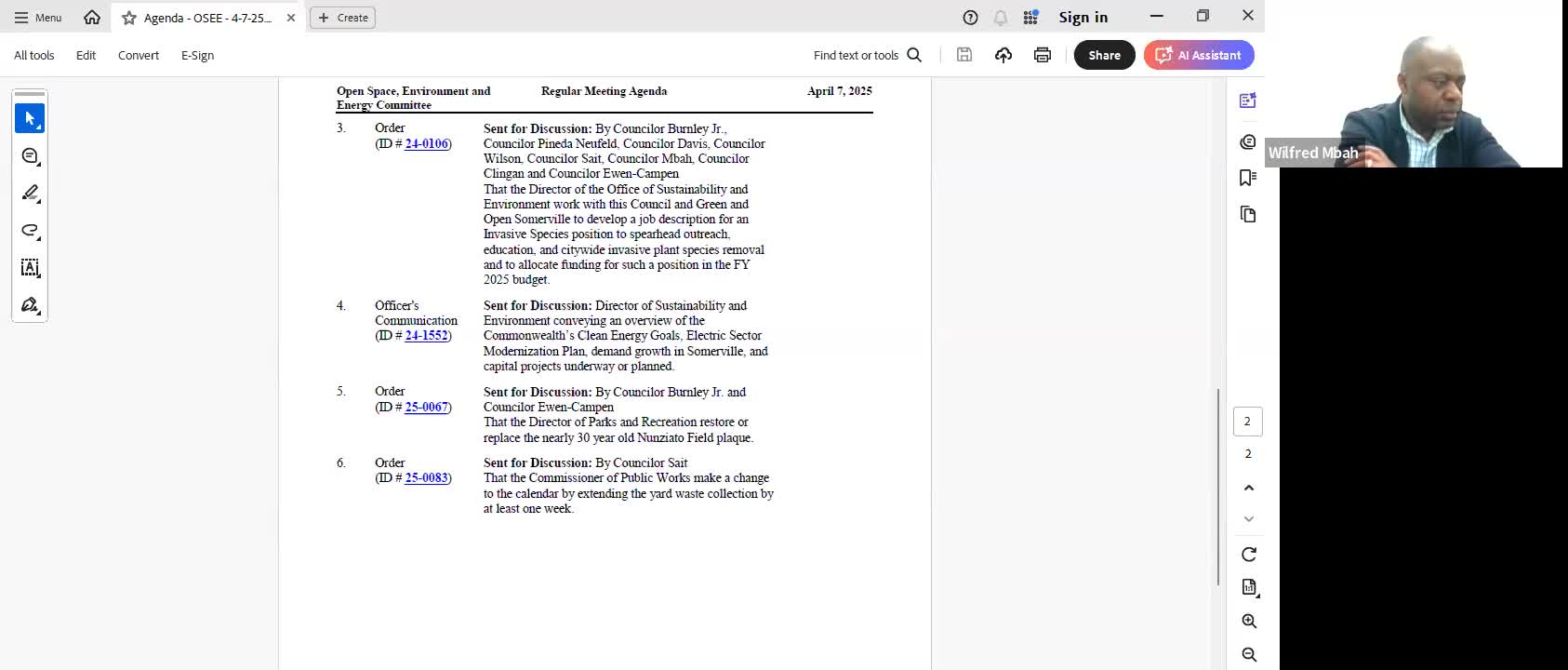The width and height of the screenshot is (1568, 670).
Task: Open the Acrobat Menu hamburger
Action: tap(38, 18)
